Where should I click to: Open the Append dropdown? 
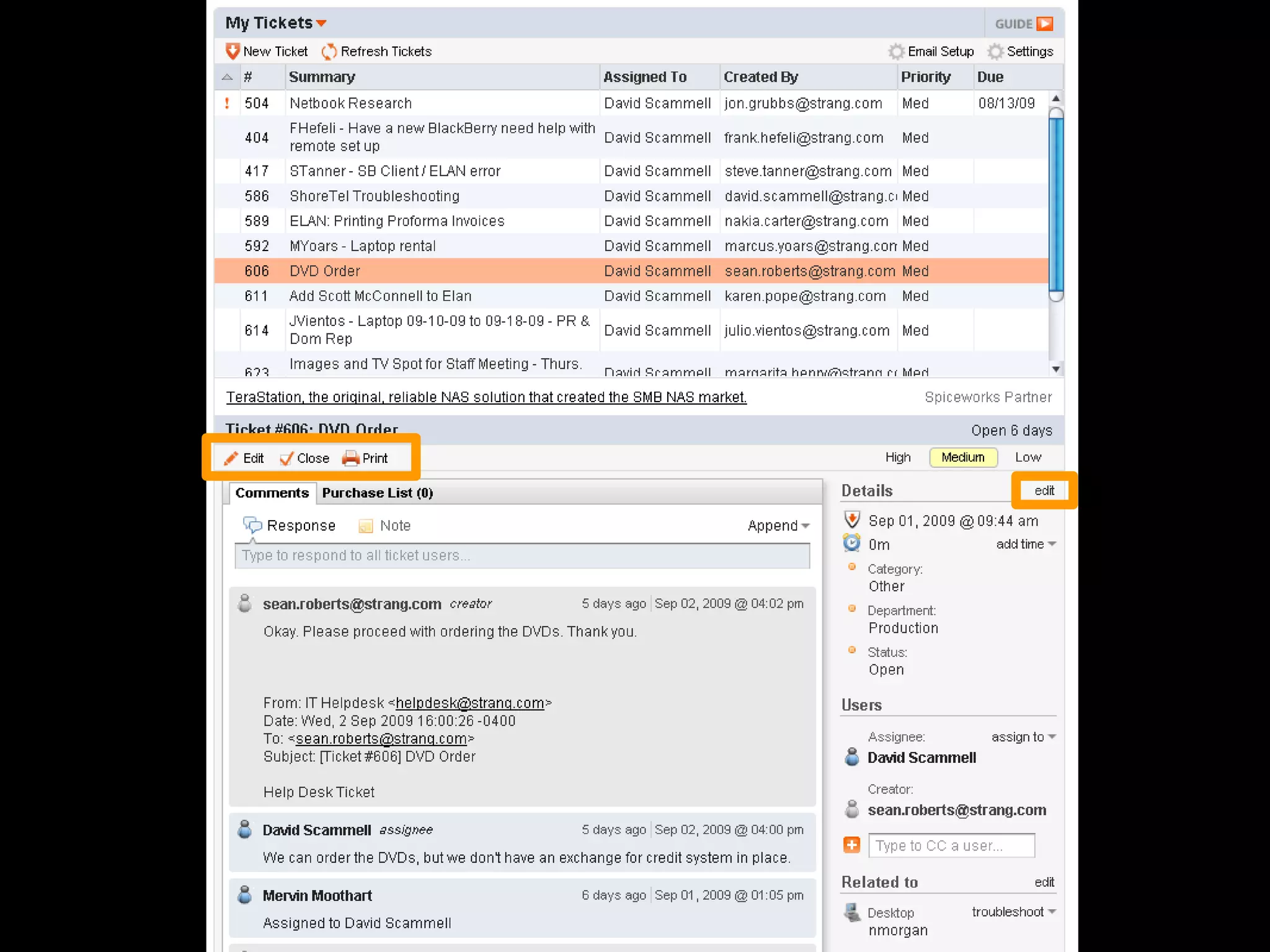tap(778, 526)
